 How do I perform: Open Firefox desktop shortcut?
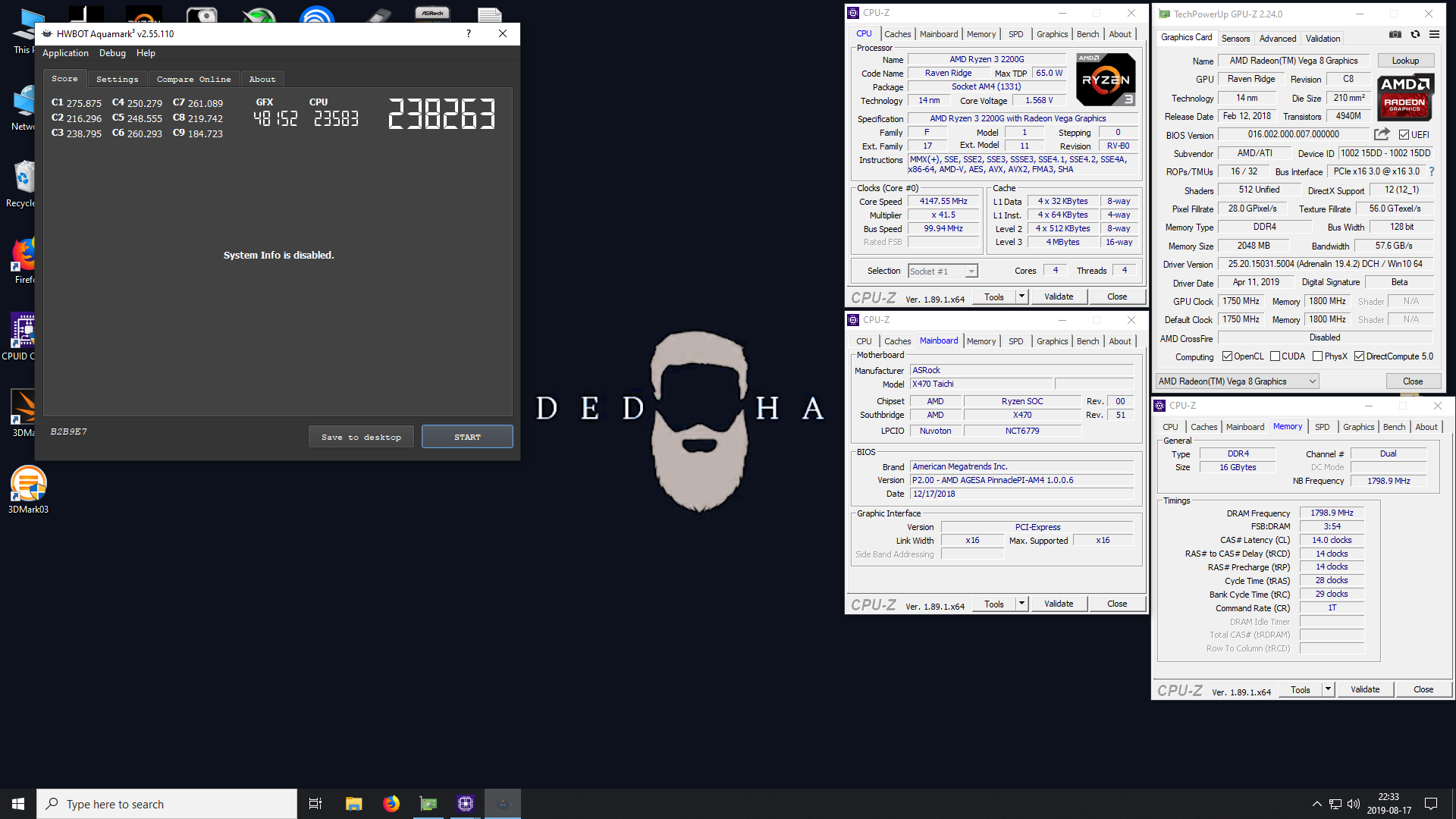tap(23, 261)
